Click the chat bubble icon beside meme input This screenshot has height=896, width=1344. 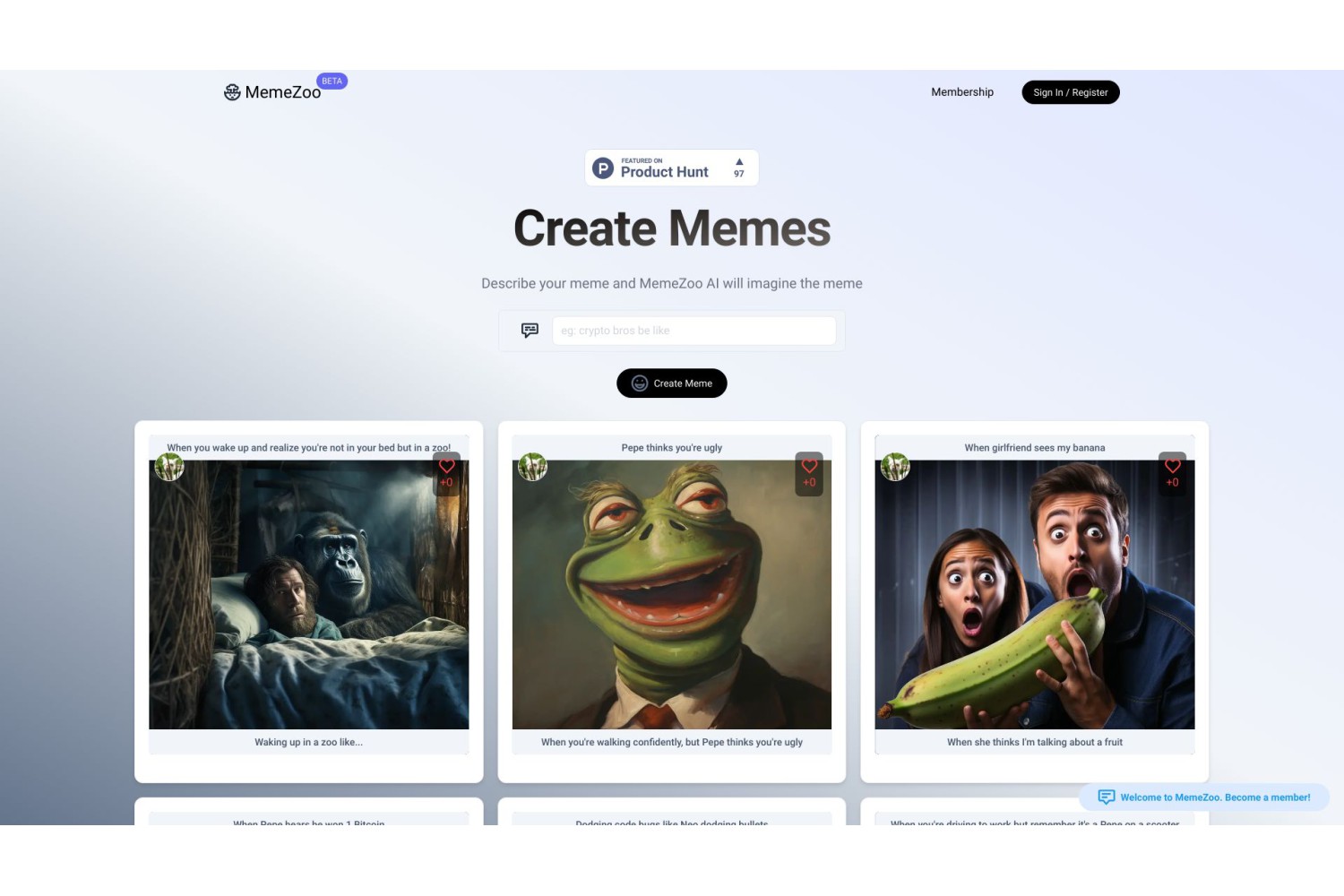click(530, 331)
